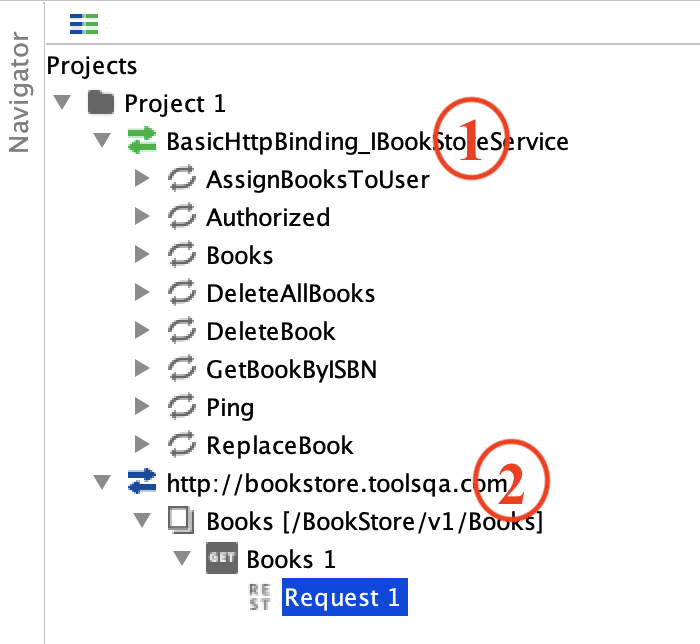Screen dimensions: 700x644
Task: Expand the GetBookByISBN operation
Action: point(142,370)
